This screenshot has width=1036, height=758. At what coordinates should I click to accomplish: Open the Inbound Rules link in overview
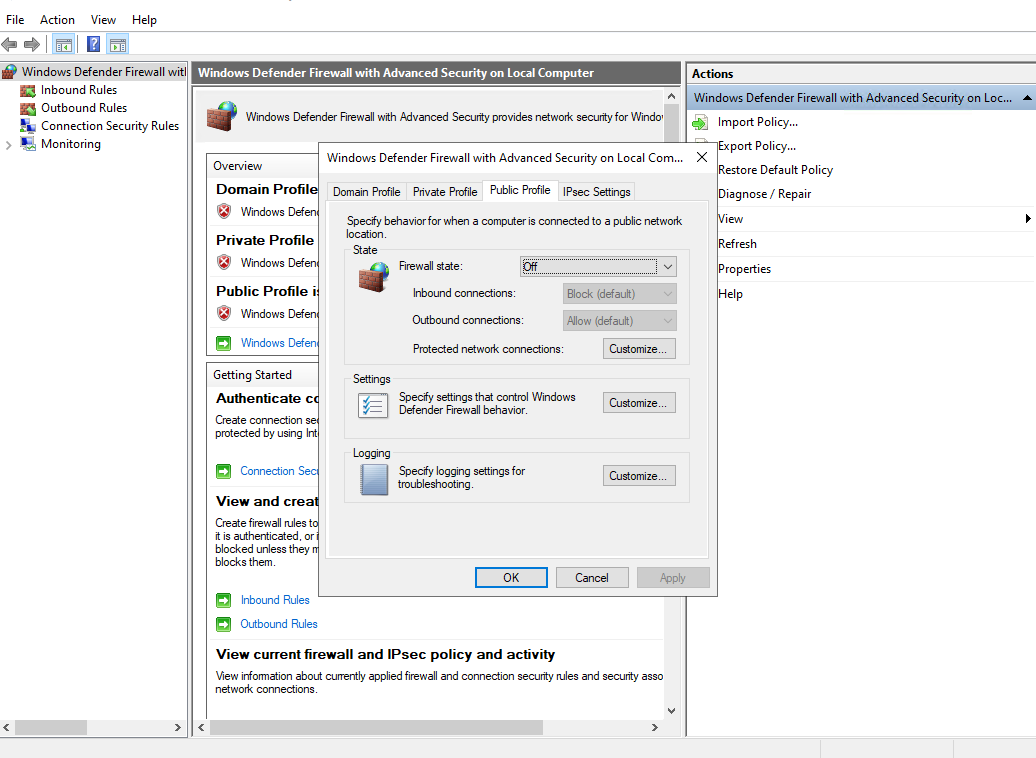pyautogui.click(x=275, y=600)
